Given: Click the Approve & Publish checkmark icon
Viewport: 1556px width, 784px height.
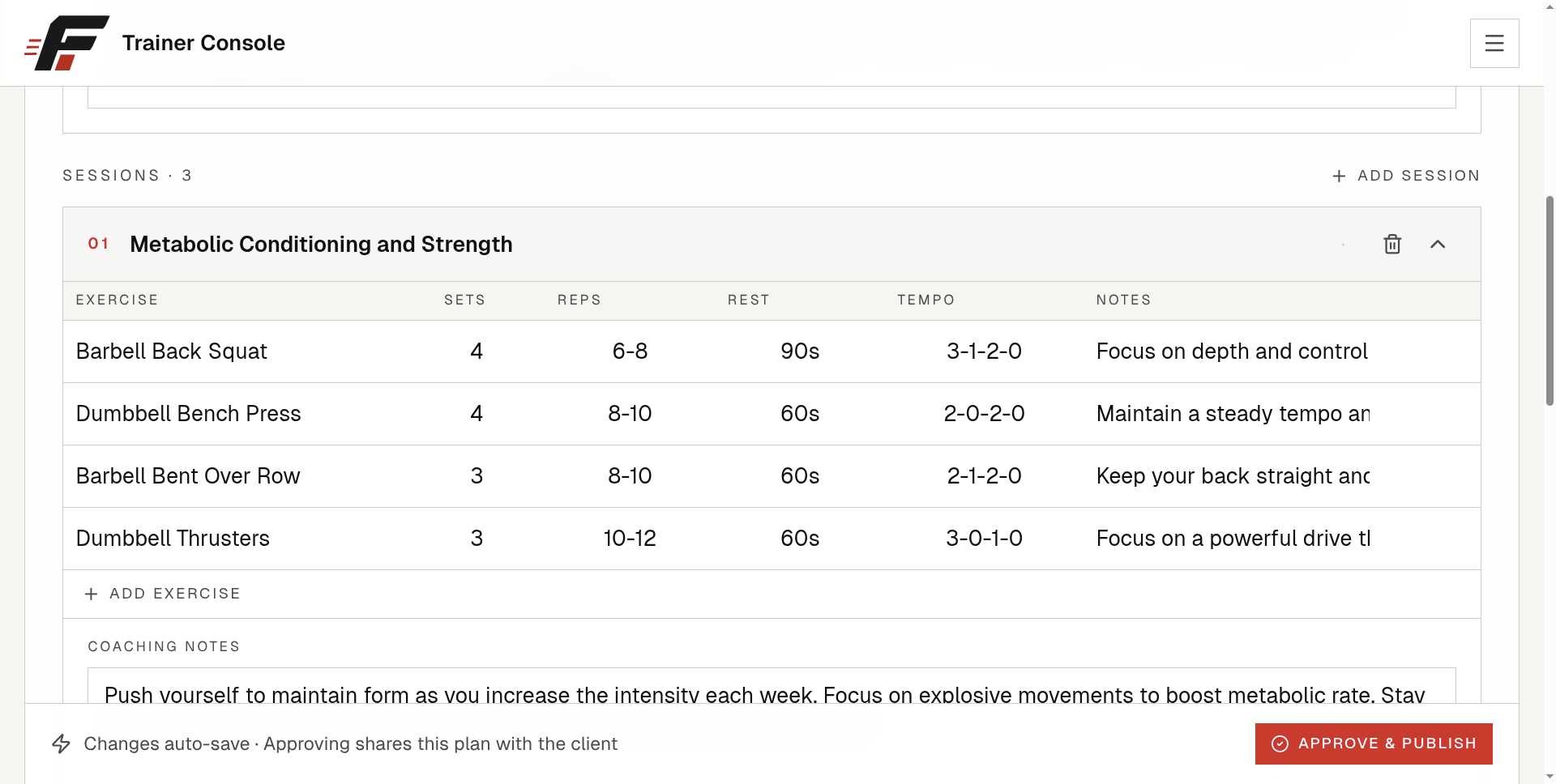Looking at the screenshot, I should [x=1280, y=744].
